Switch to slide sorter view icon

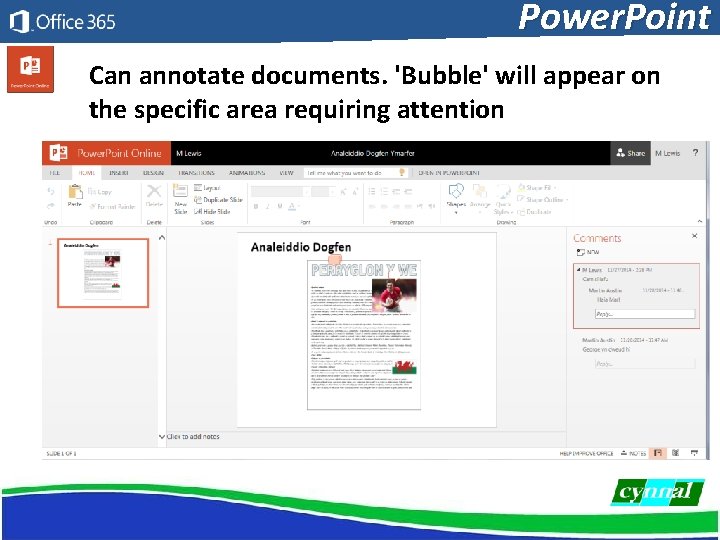click(675, 453)
